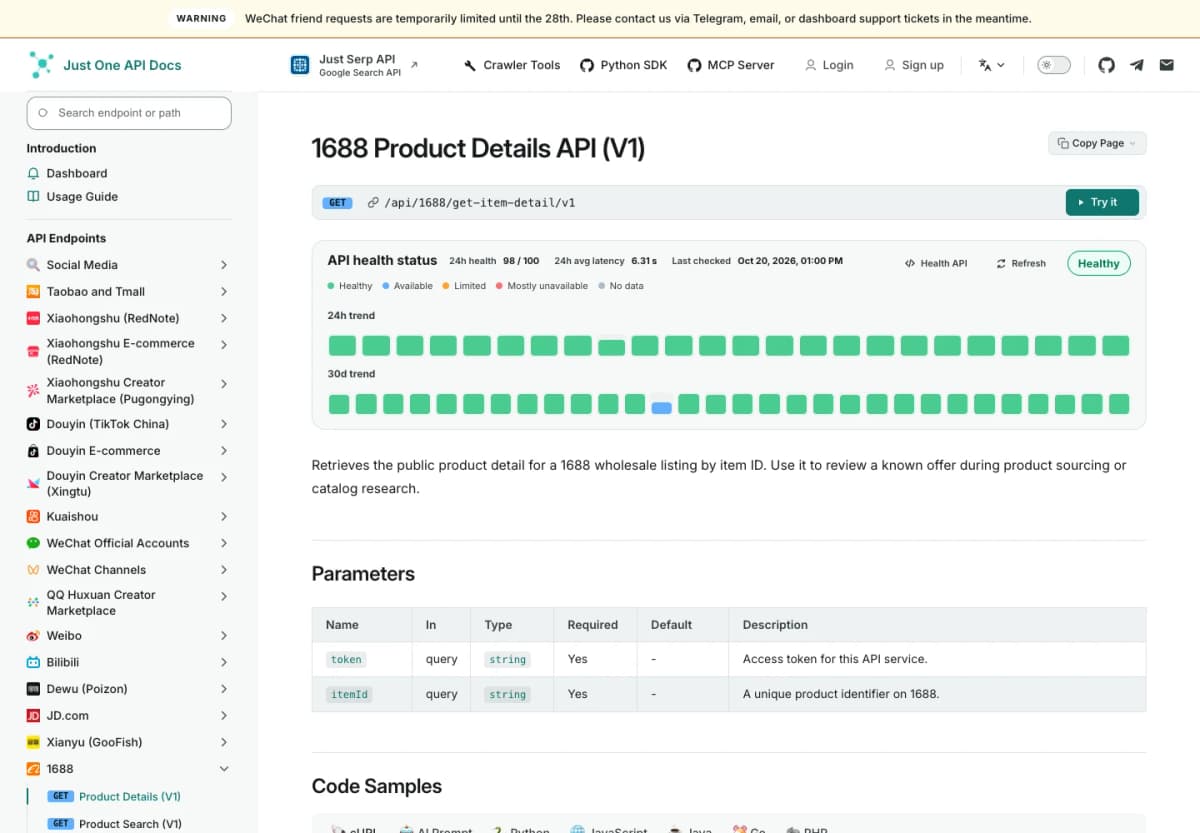Click the Dashboard bell icon
1200x833 pixels.
point(34,173)
